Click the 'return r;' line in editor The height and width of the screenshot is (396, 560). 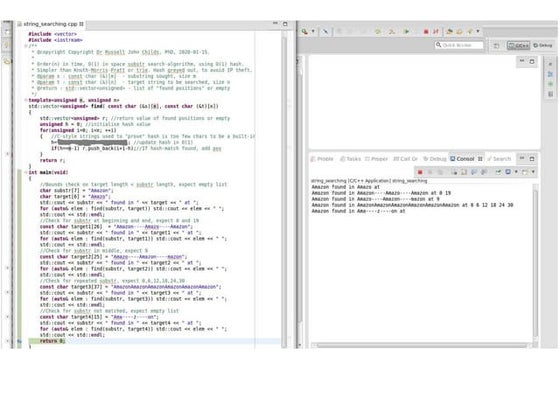click(52, 160)
